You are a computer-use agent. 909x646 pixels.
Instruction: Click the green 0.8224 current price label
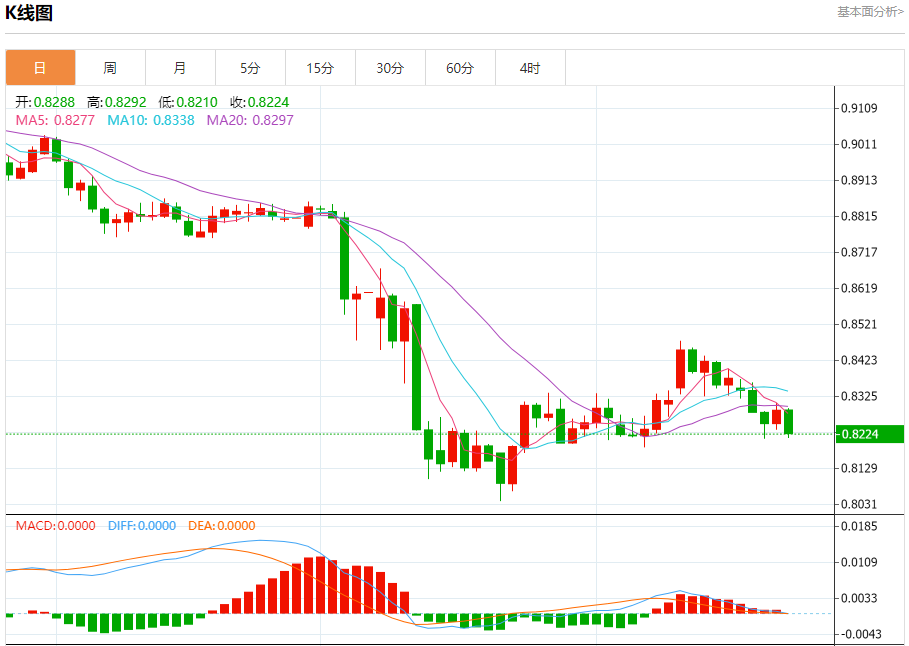point(870,434)
